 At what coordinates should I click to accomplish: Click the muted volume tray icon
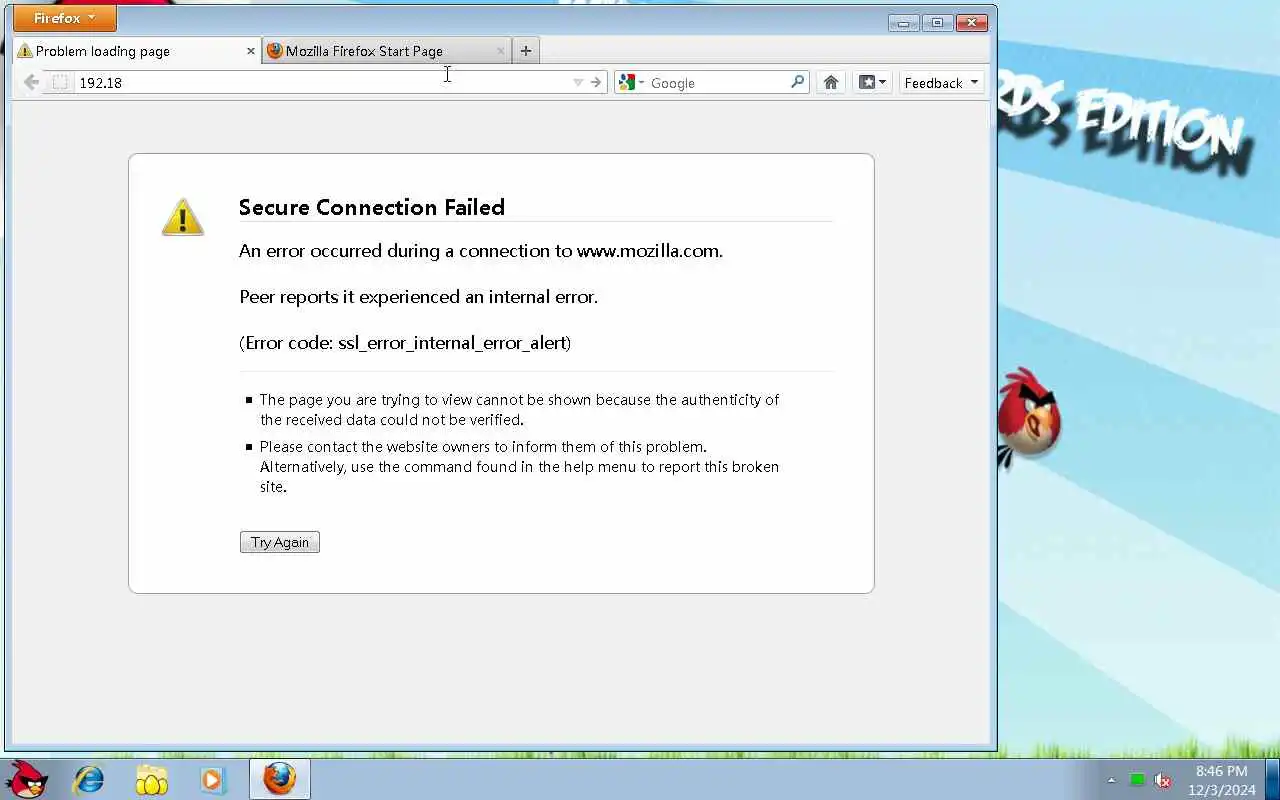coord(1162,780)
